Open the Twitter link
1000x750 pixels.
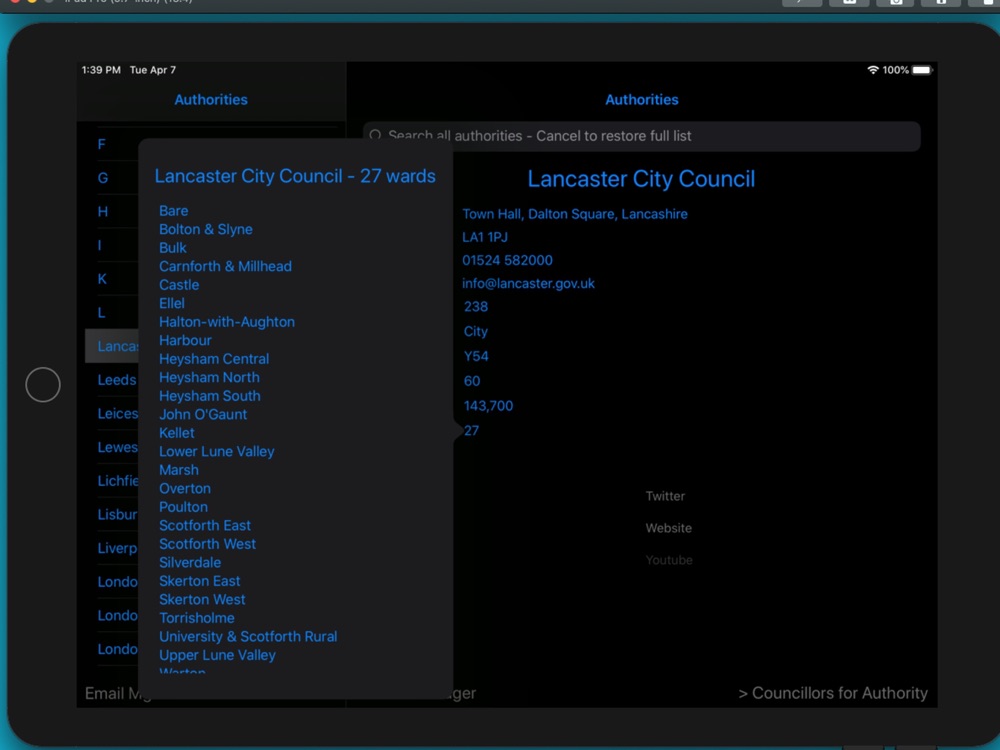[665, 496]
